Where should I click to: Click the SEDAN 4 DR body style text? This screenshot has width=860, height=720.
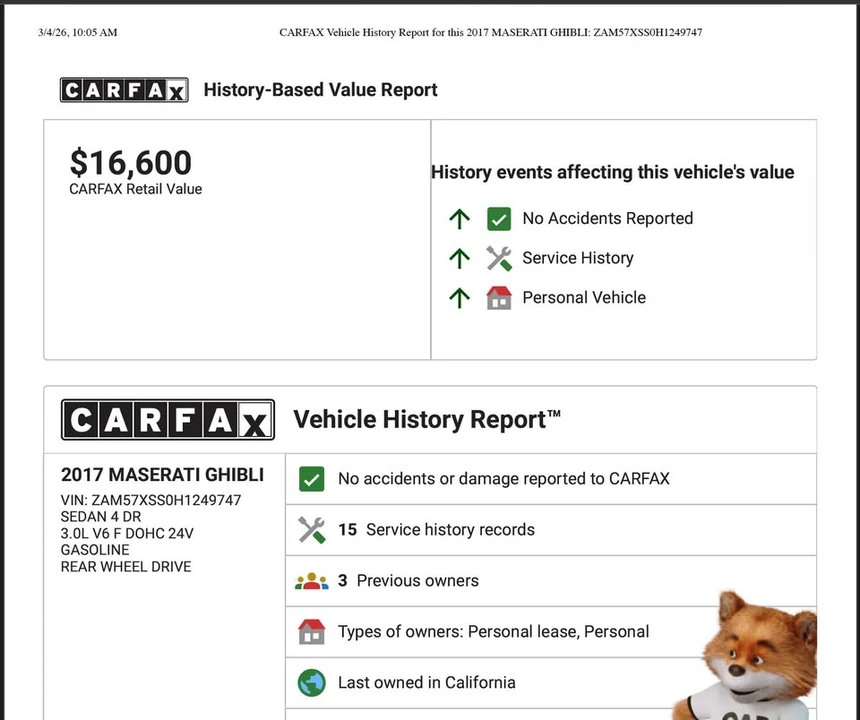click(x=101, y=517)
